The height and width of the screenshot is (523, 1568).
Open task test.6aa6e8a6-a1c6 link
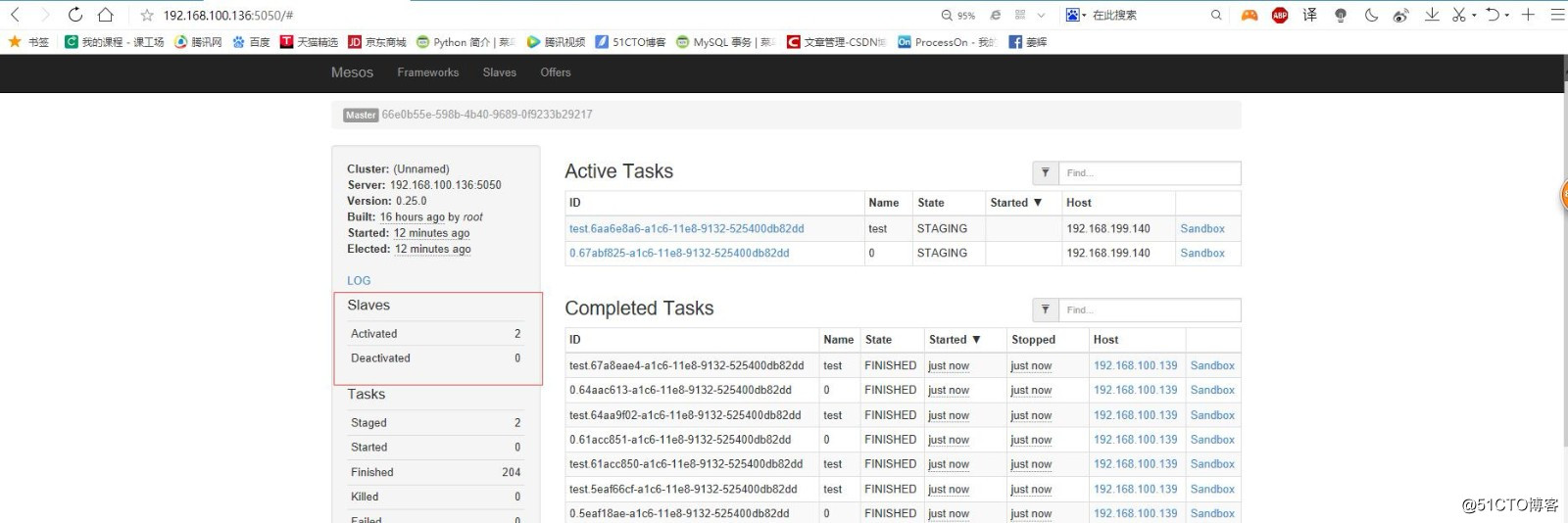(x=686, y=228)
